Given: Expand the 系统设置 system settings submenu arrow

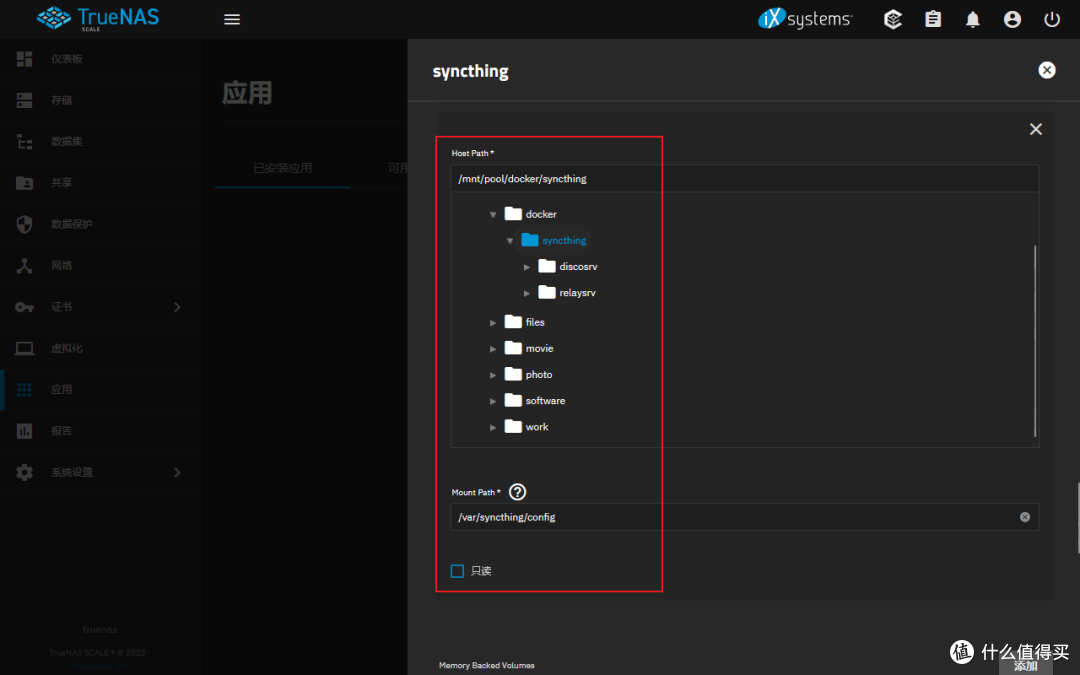Looking at the screenshot, I should coord(177,472).
